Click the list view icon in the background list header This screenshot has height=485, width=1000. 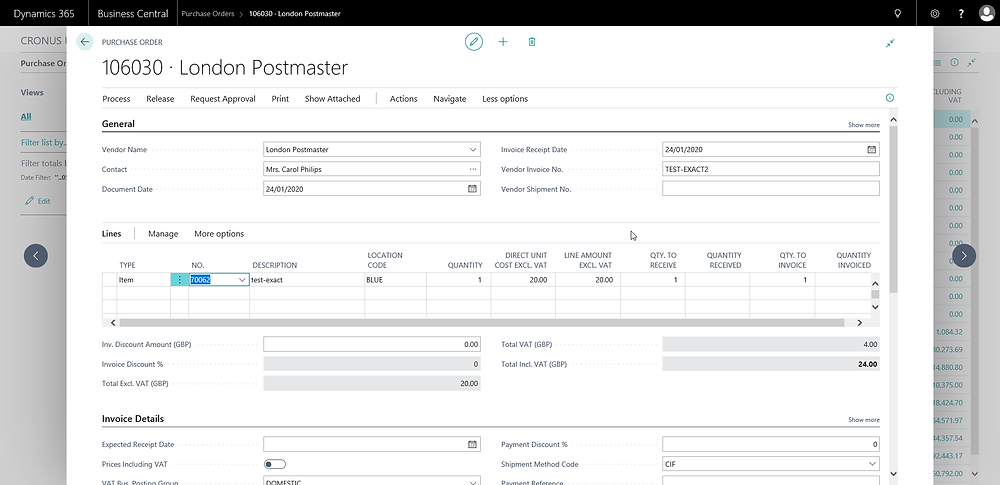click(x=938, y=63)
